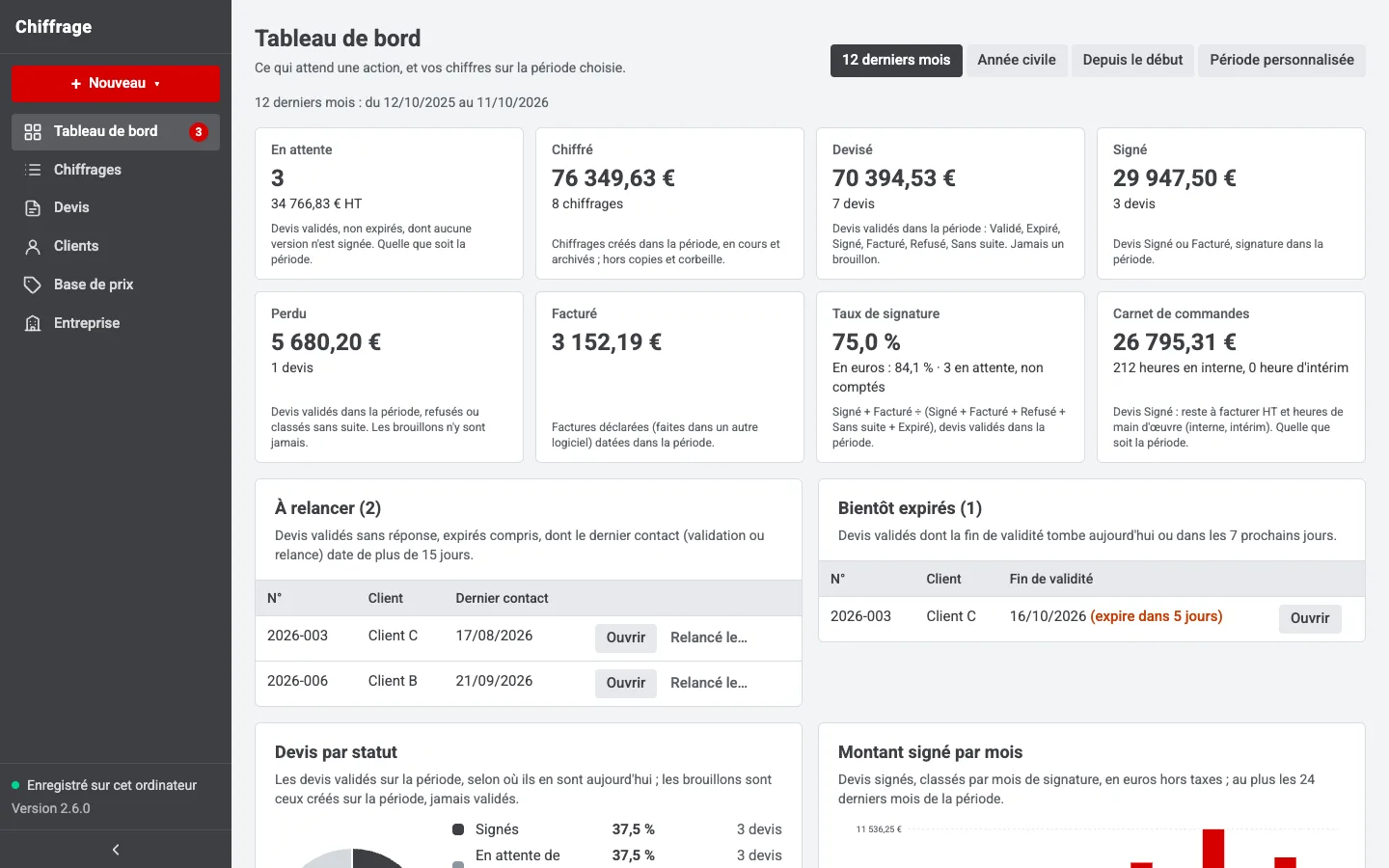Viewport: 1389px width, 868px height.
Task: Click the Perdu amount 5 680,20 €
Action: [x=326, y=342]
